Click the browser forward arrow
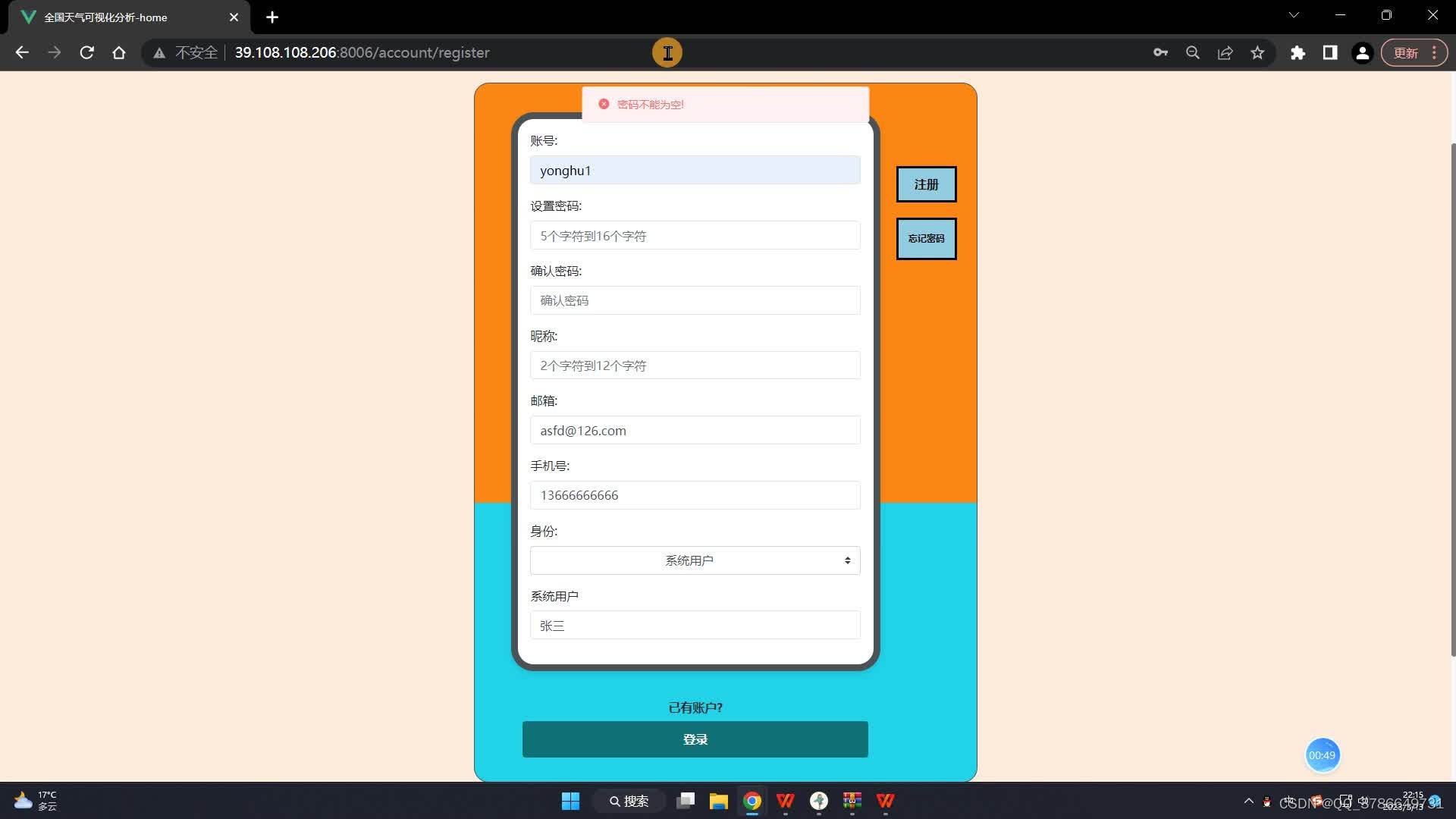 (x=54, y=52)
